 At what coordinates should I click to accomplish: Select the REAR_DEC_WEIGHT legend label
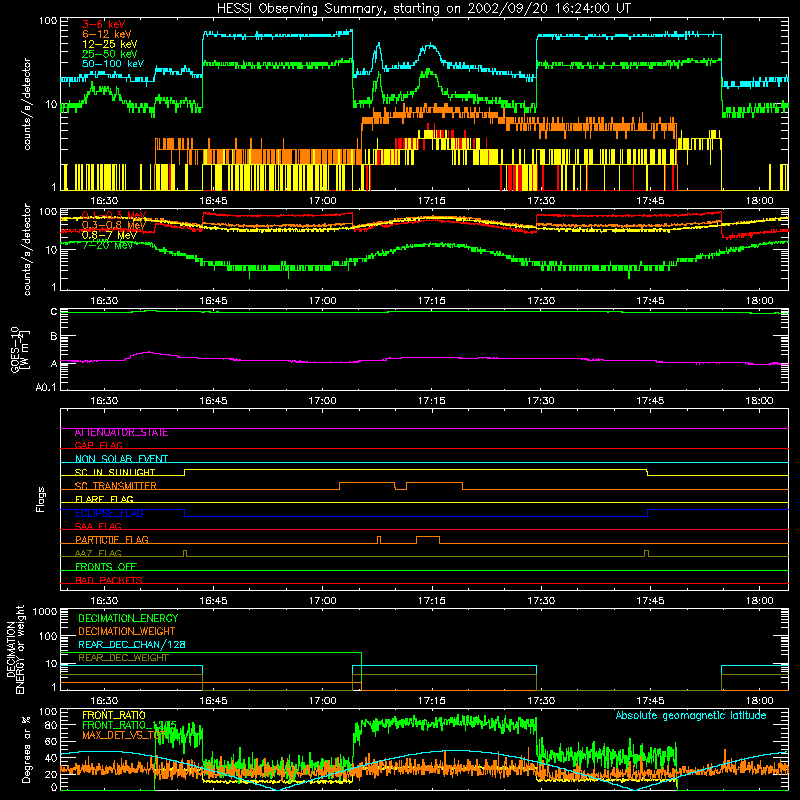tap(123, 658)
